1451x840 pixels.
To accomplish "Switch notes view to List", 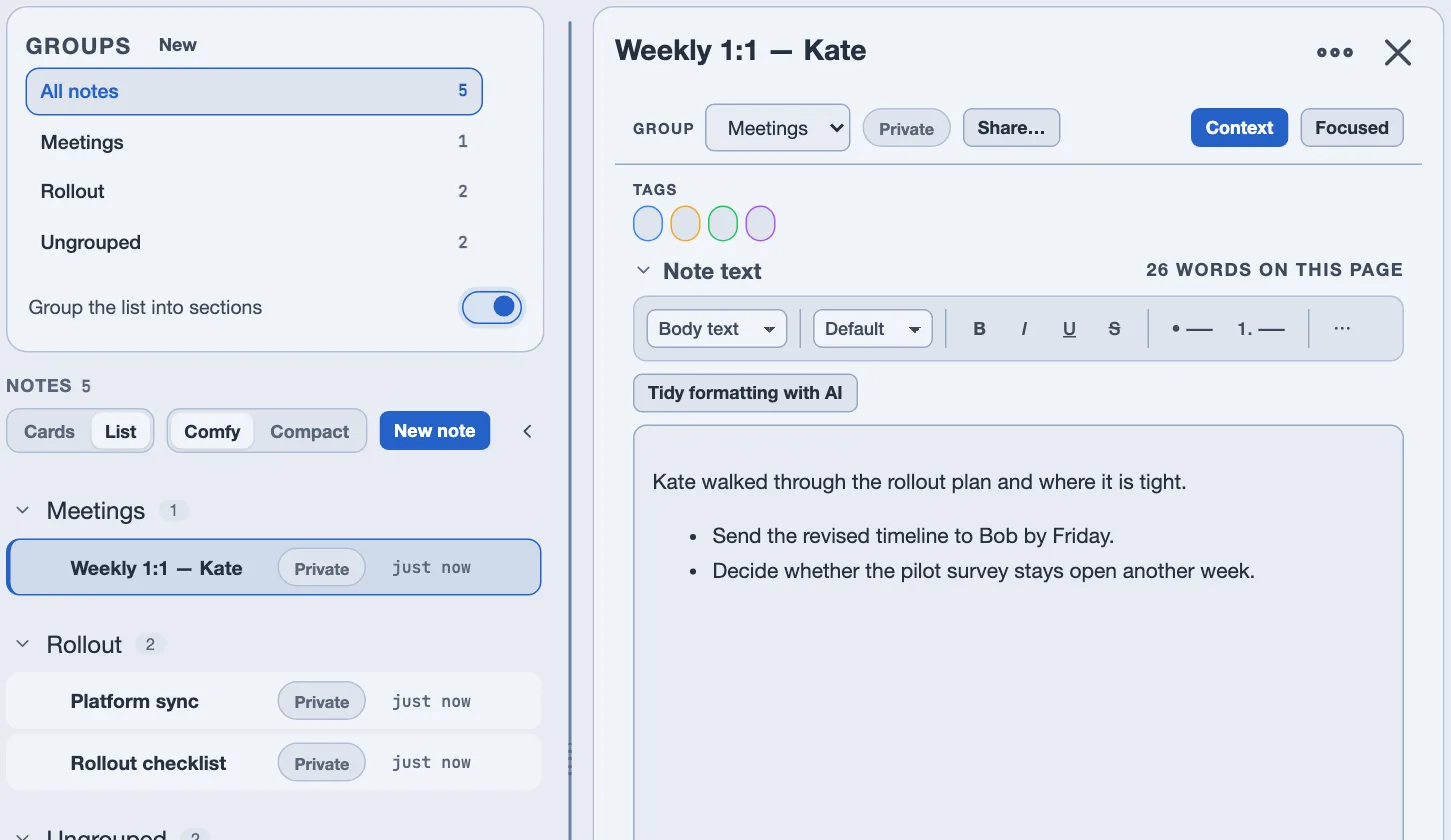I will pos(121,431).
